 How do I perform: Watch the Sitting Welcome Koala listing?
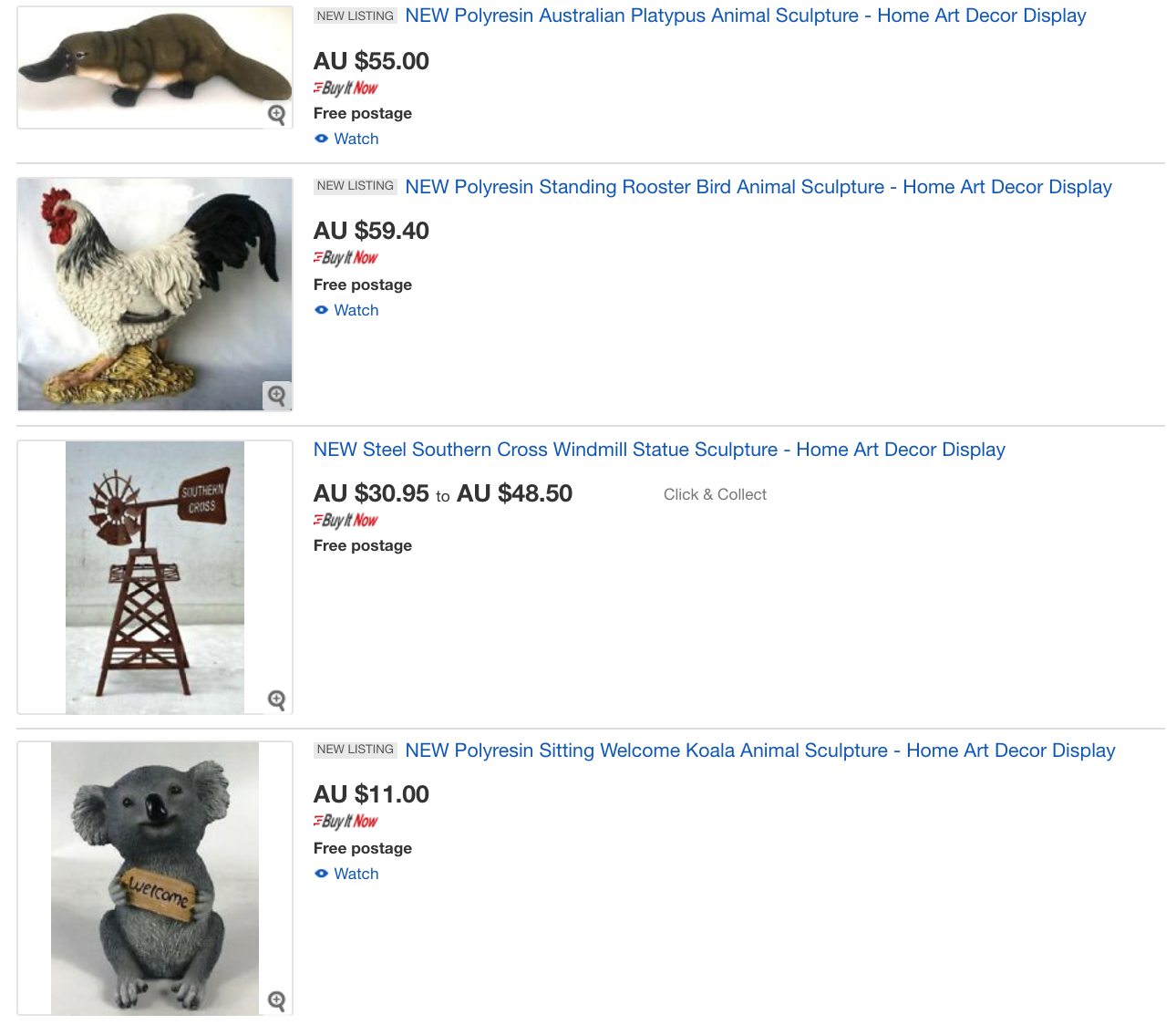click(356, 874)
